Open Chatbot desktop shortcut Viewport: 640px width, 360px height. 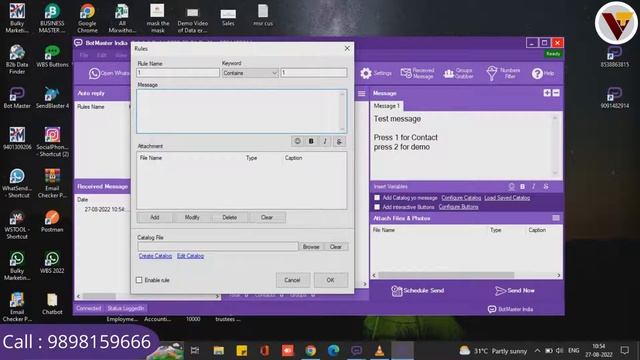pos(52,304)
